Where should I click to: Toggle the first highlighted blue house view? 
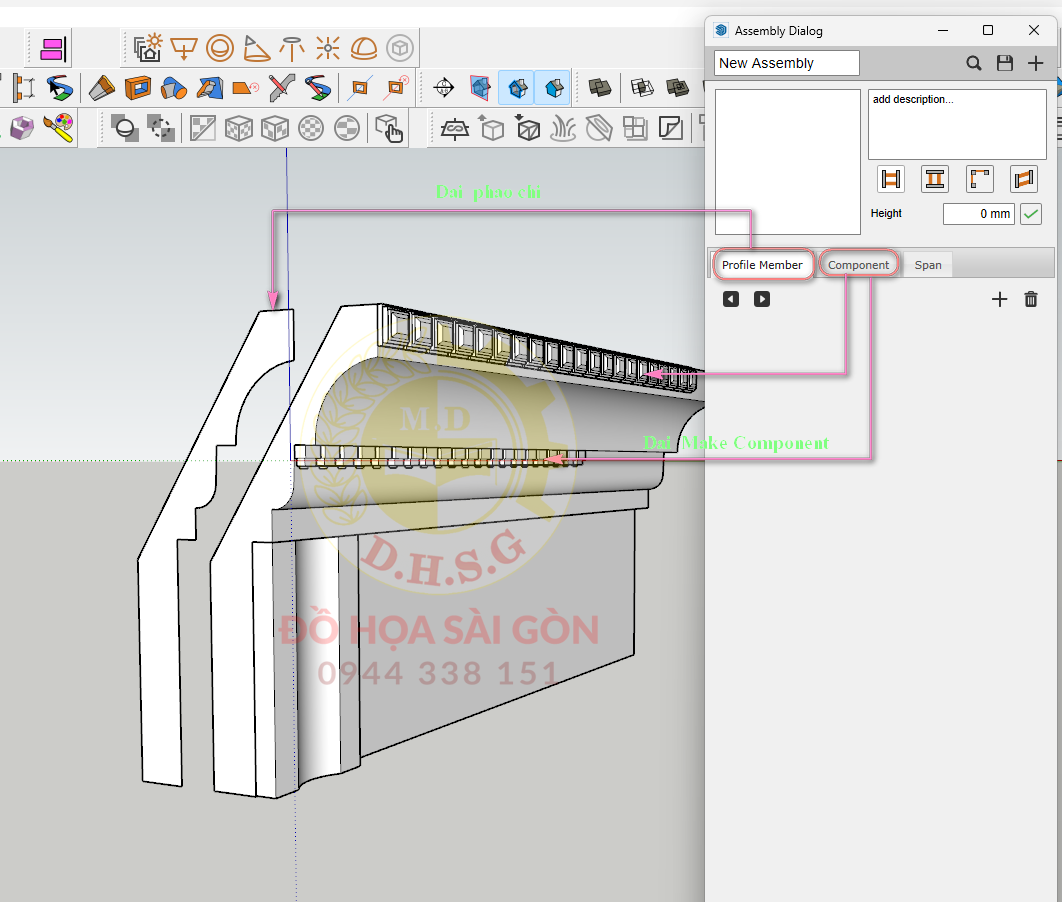click(x=516, y=88)
